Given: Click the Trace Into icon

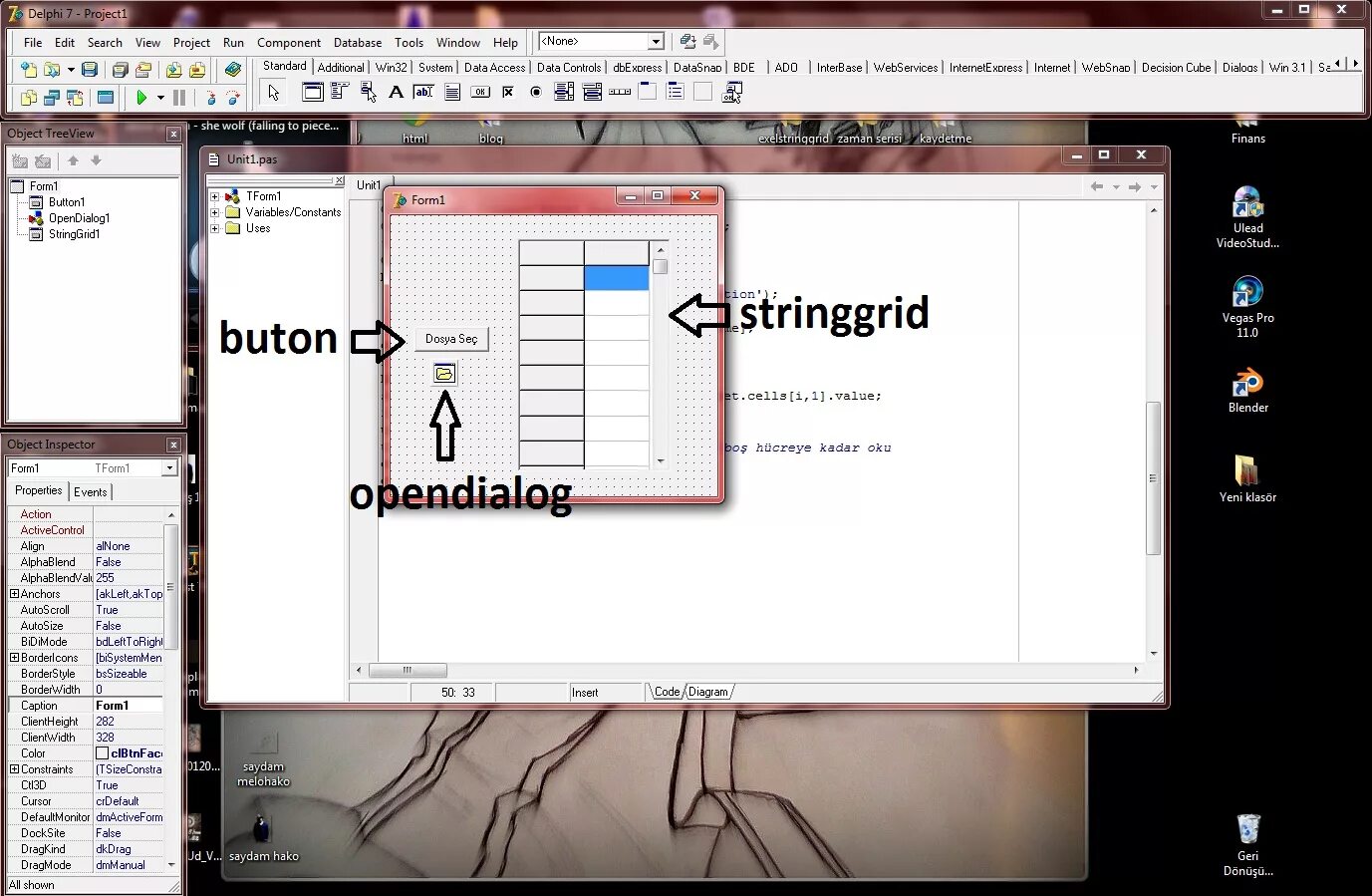Looking at the screenshot, I should pyautogui.click(x=211, y=98).
